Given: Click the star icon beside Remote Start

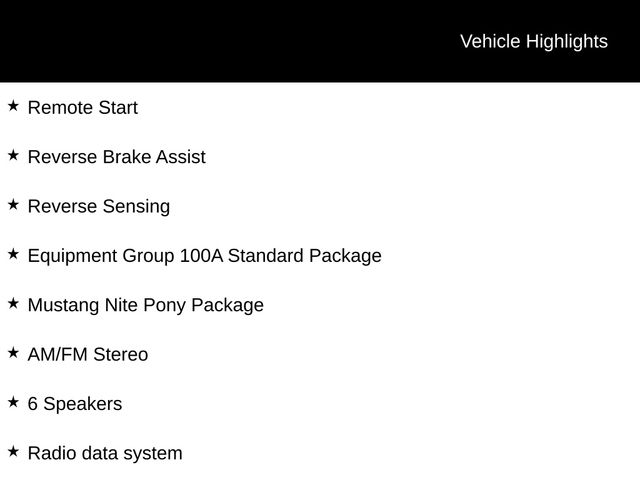Looking at the screenshot, I should 13,105.
